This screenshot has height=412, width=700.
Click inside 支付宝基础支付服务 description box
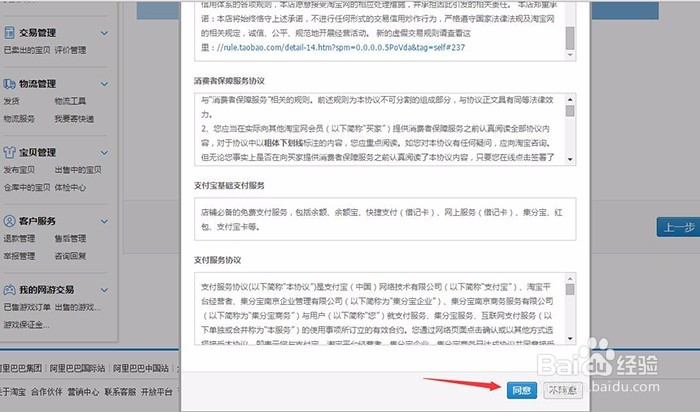pyautogui.click(x=385, y=219)
